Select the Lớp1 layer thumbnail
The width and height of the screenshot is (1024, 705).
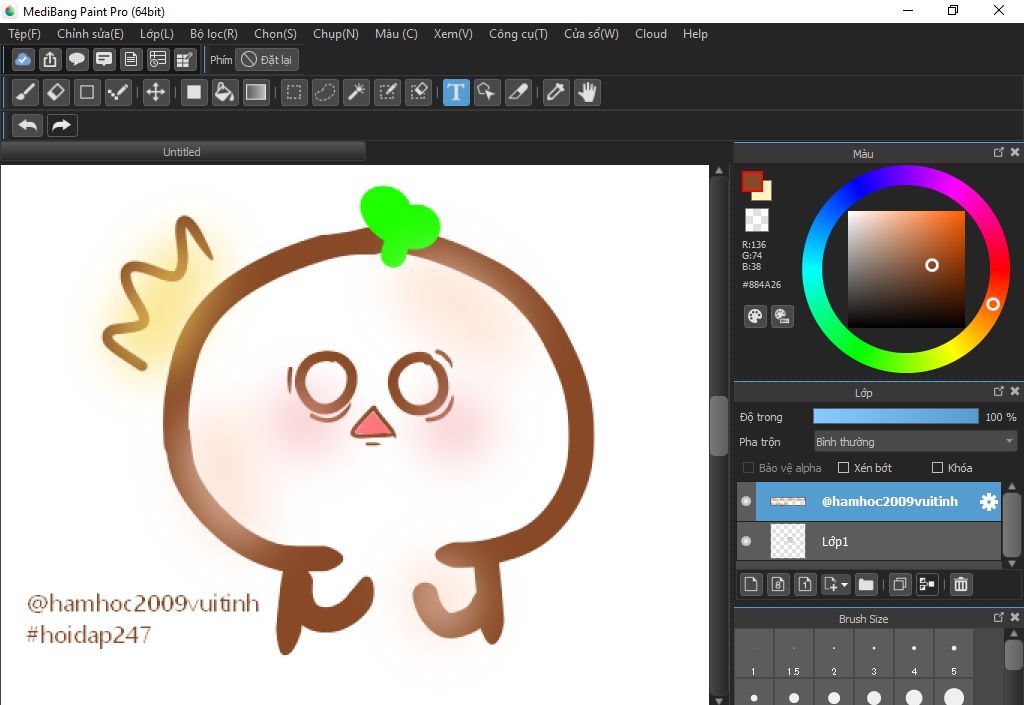(788, 541)
